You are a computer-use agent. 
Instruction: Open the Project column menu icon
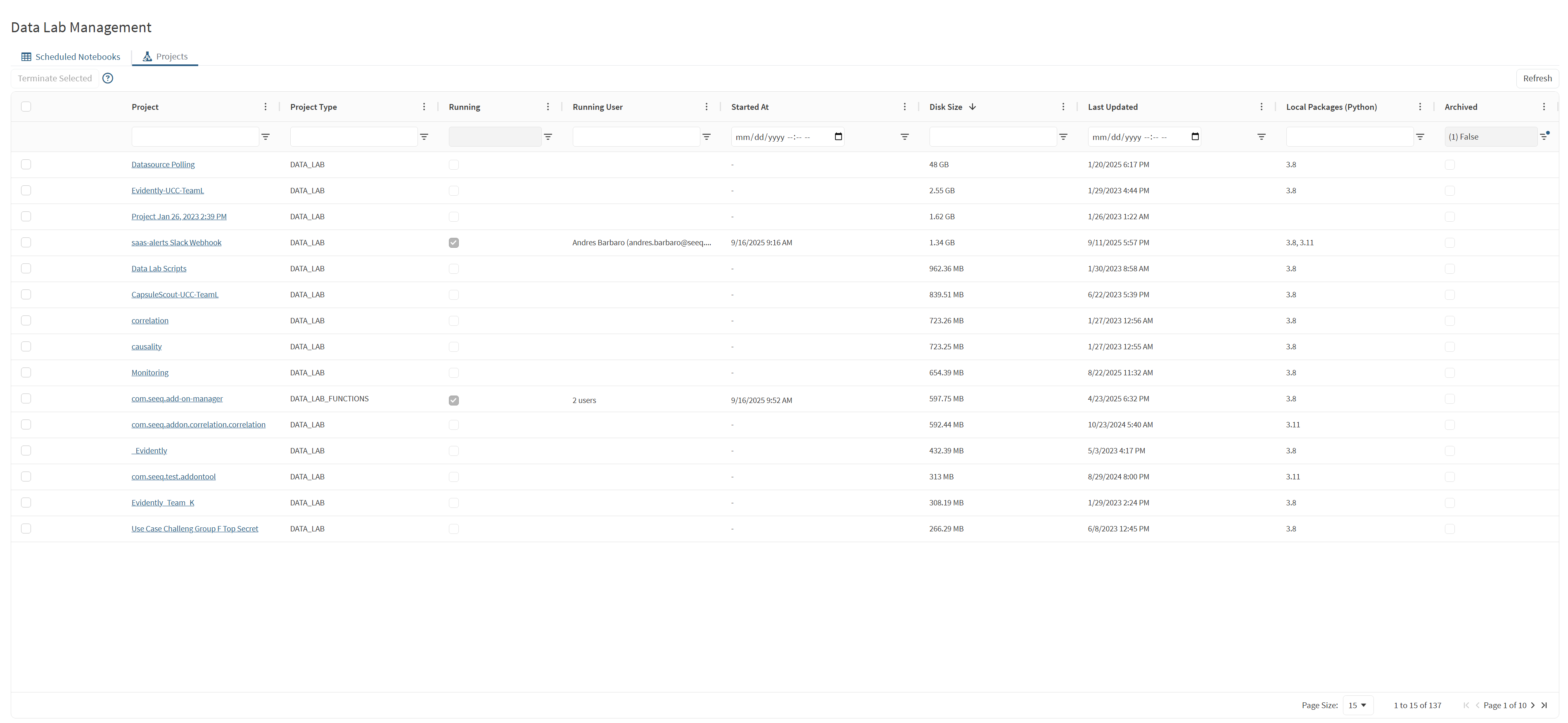pos(266,107)
